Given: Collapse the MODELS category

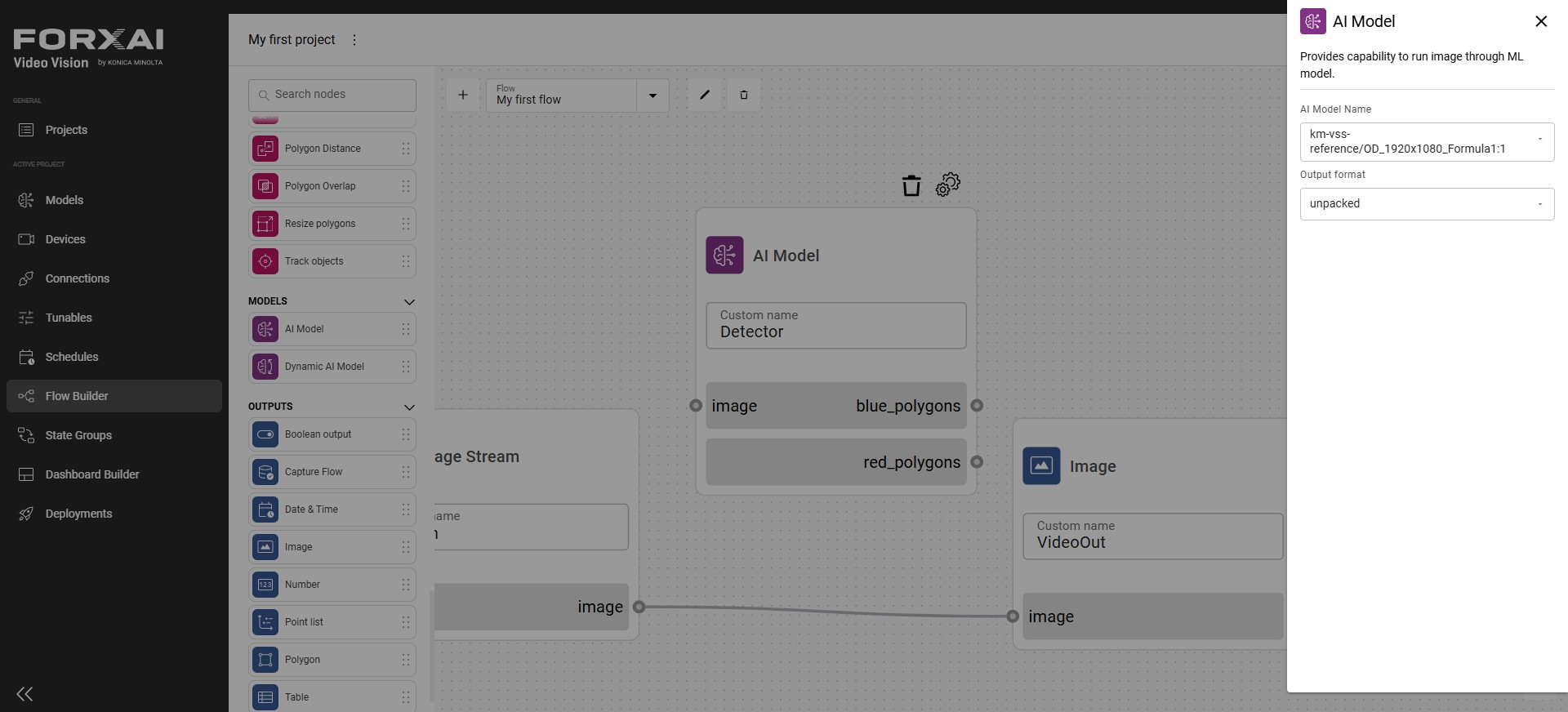Looking at the screenshot, I should 409,302.
